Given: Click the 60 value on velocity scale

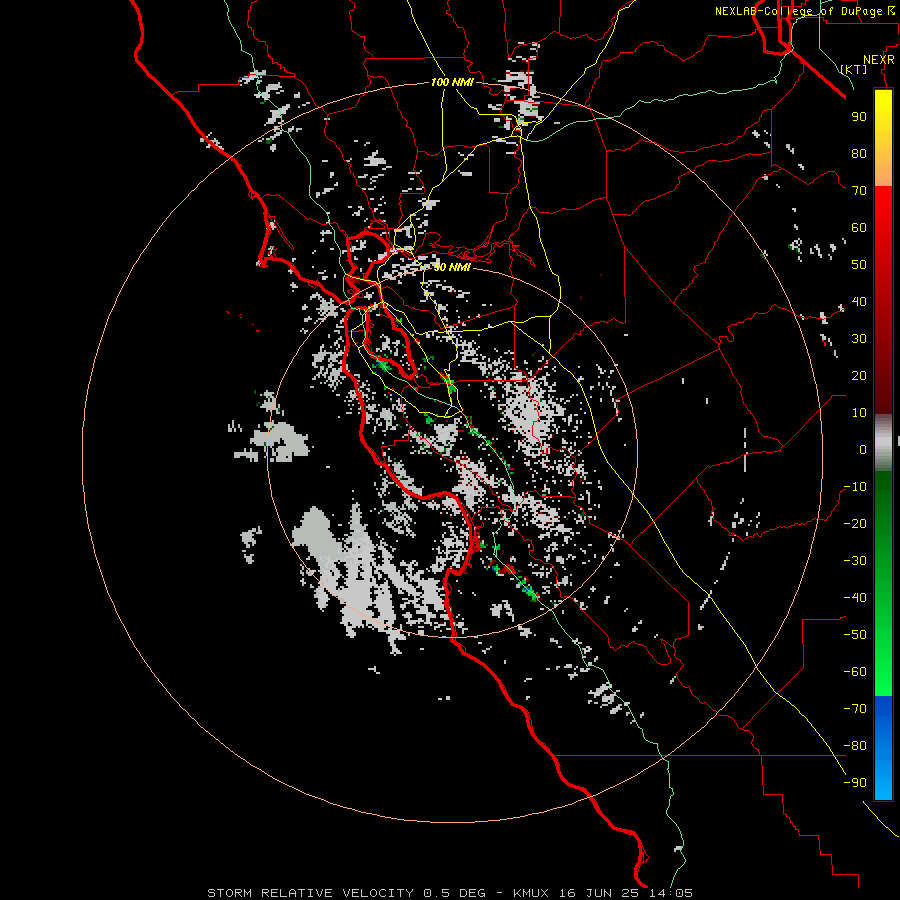Looking at the screenshot, I should (x=859, y=228).
